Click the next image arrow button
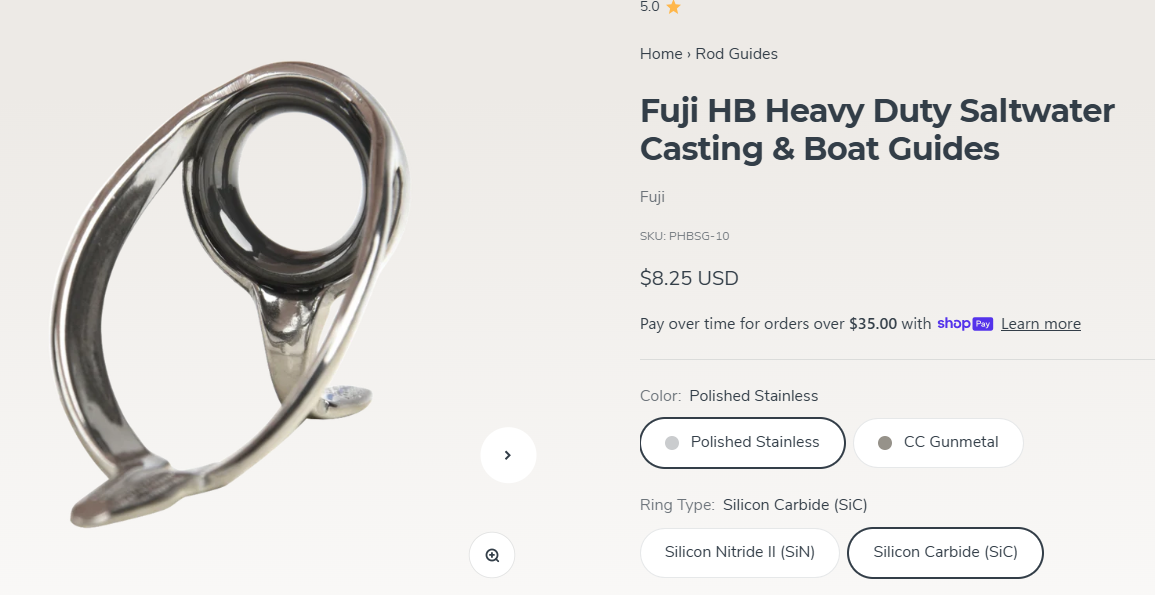 pyautogui.click(x=508, y=455)
